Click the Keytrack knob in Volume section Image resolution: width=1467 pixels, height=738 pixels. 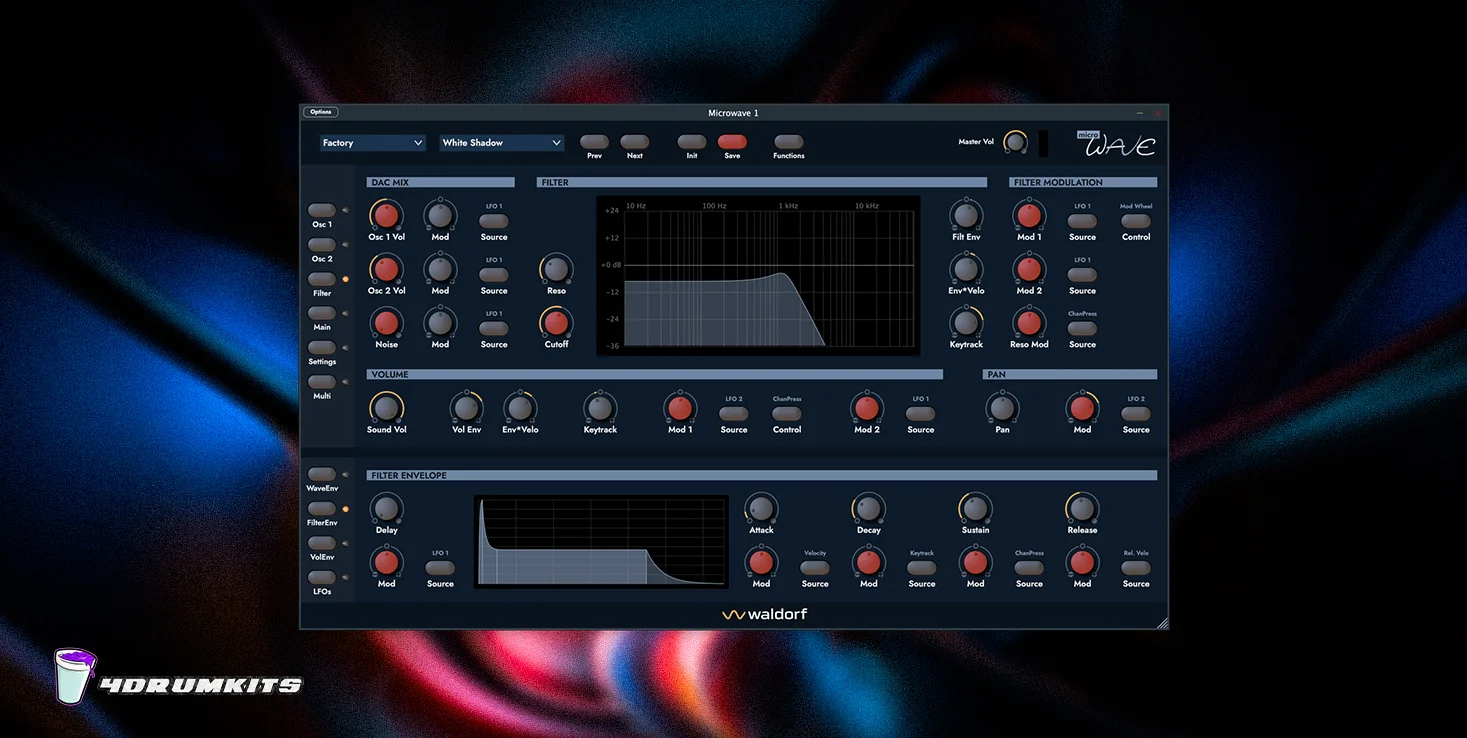600,408
